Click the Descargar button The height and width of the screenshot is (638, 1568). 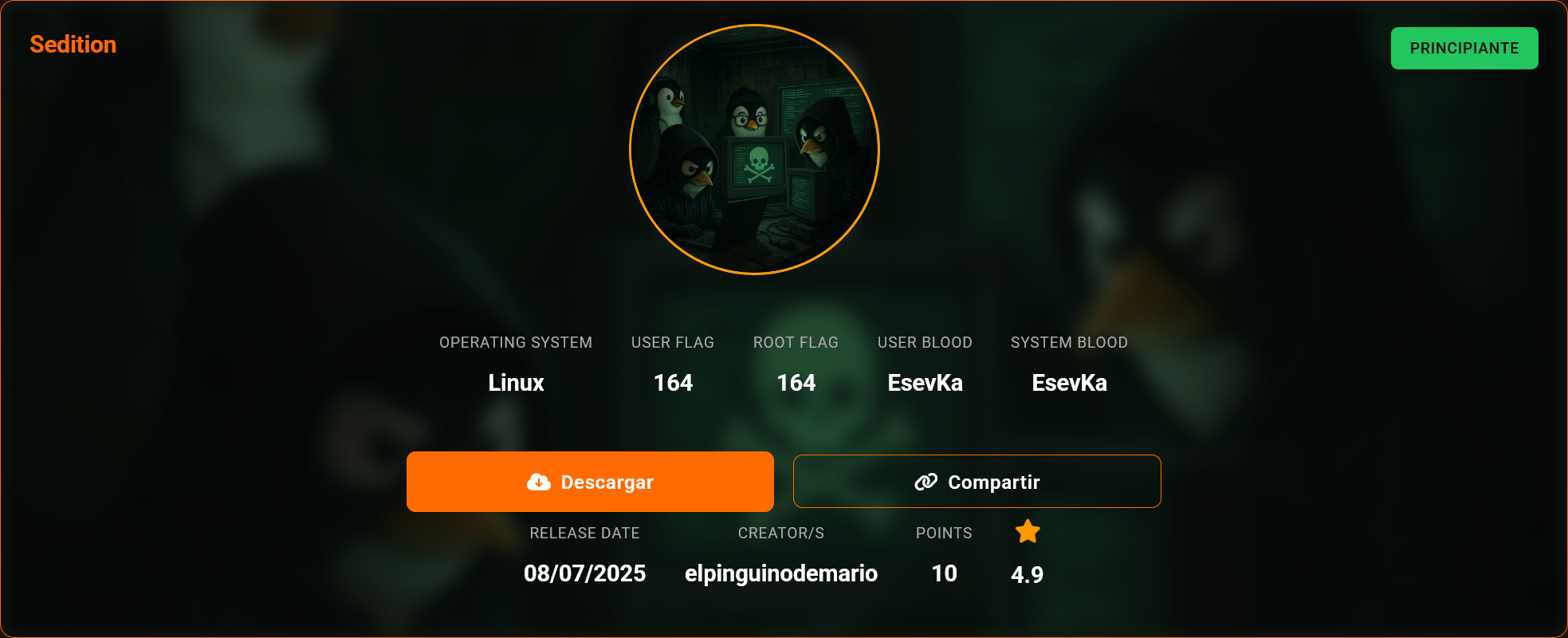[590, 482]
